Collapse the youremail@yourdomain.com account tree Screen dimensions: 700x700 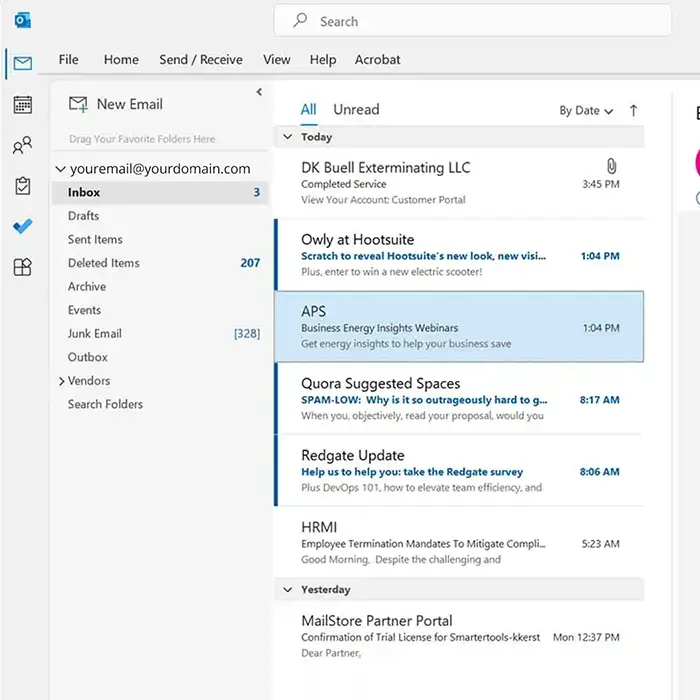(60, 169)
